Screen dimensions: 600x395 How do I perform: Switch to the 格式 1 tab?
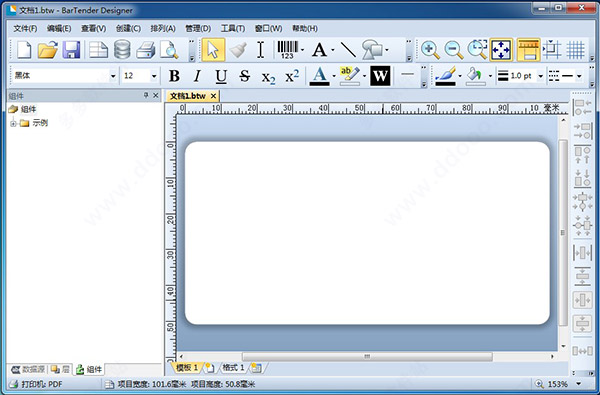tap(233, 368)
